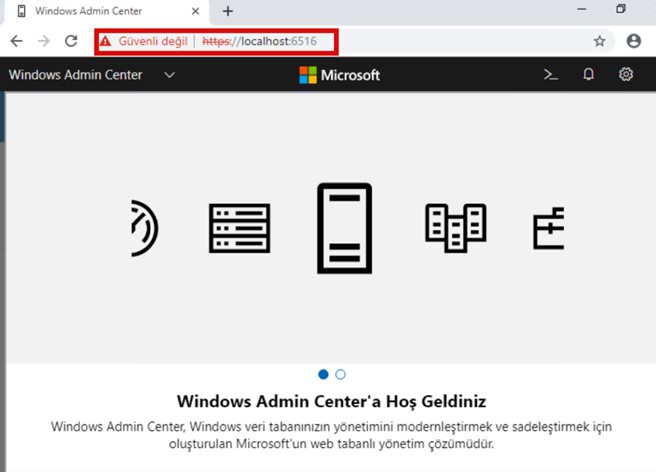Select the second carousel page dot
Screen dimensions: 656x472
[x=341, y=374]
